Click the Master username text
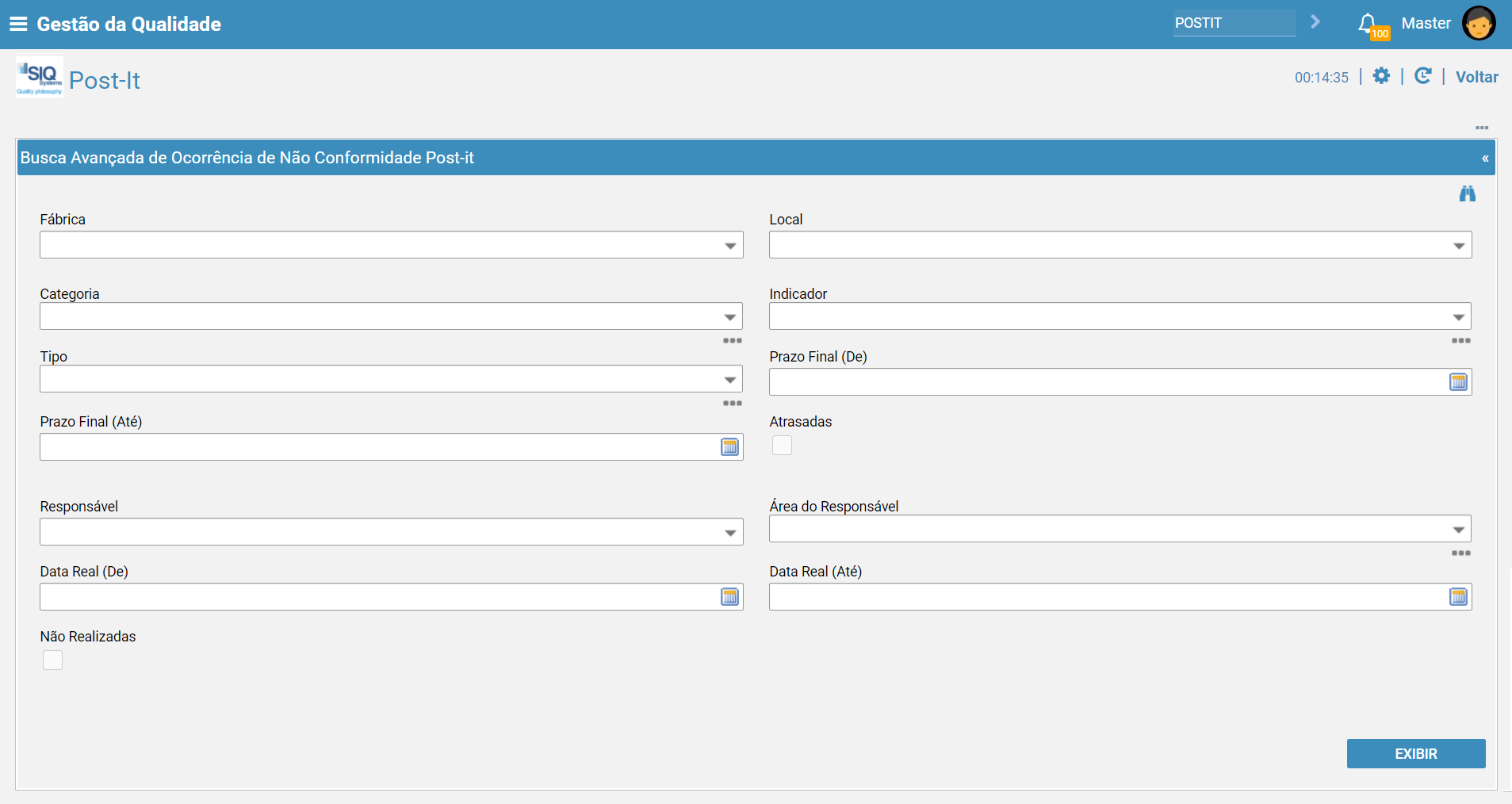 pyautogui.click(x=1426, y=23)
